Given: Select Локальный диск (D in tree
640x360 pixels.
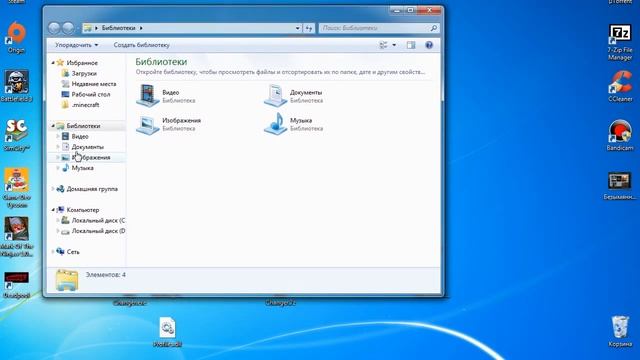Looking at the screenshot, I should click(98, 231).
